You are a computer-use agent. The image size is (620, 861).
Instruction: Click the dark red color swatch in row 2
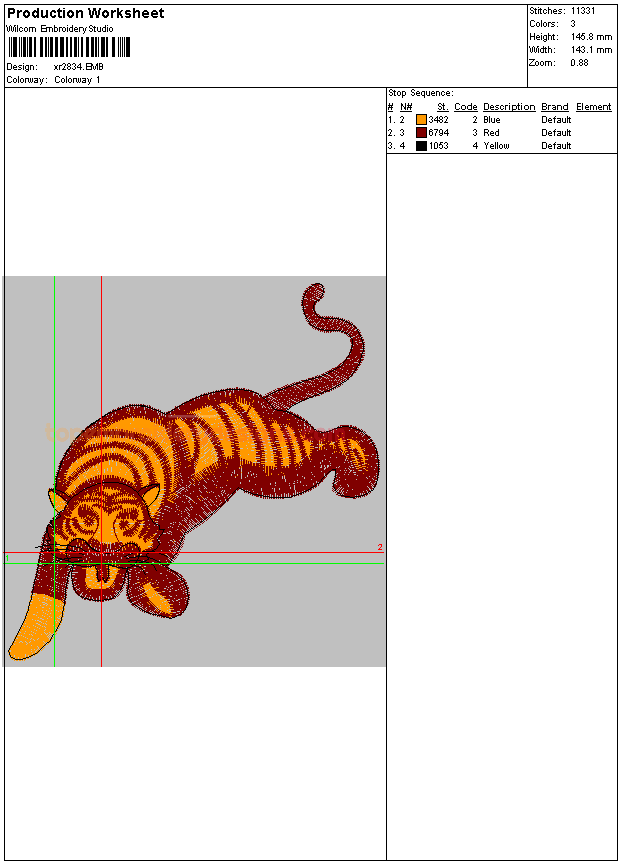(421, 133)
